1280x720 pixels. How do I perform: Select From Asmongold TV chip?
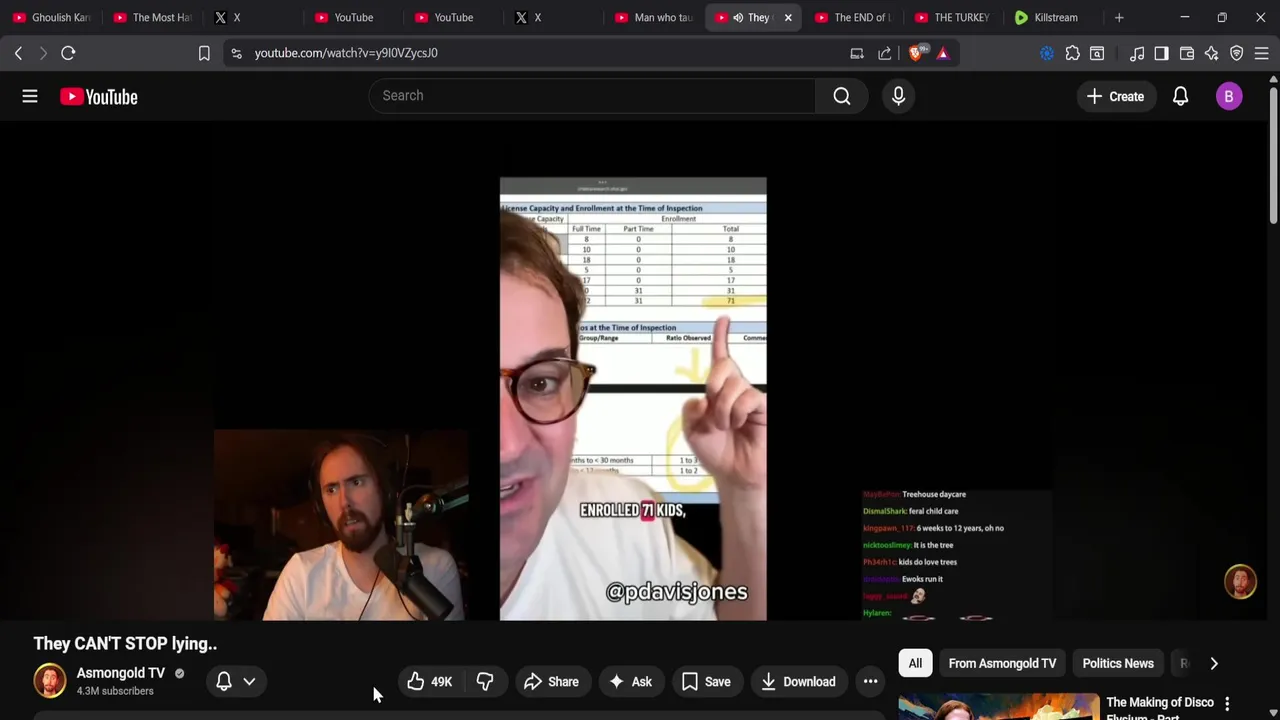1002,663
